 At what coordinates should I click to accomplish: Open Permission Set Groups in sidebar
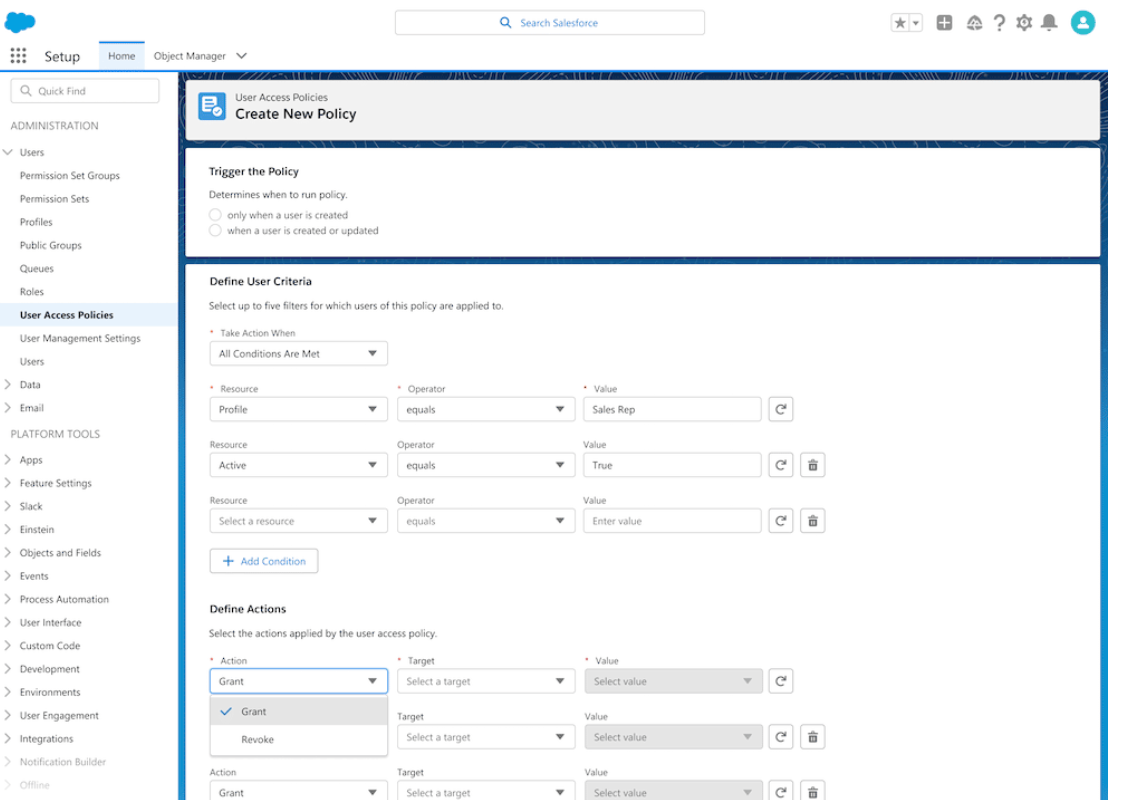[70, 175]
